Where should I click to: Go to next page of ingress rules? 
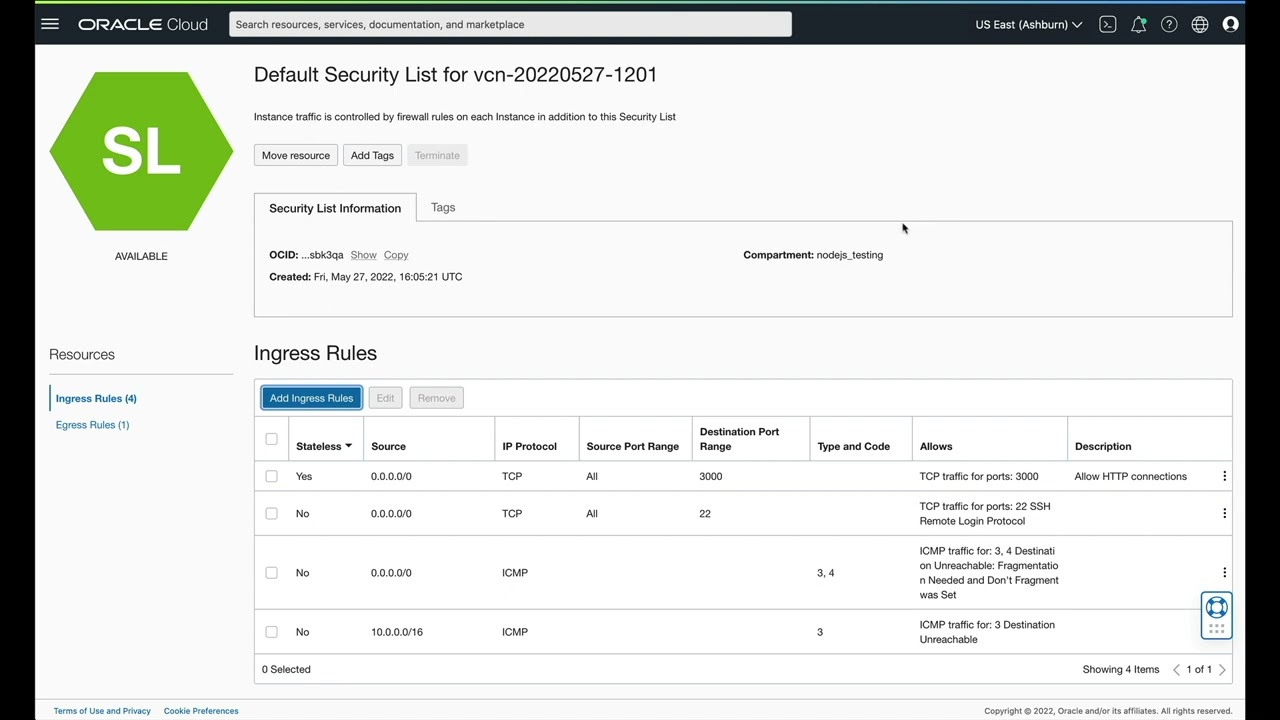pyautogui.click(x=1222, y=670)
